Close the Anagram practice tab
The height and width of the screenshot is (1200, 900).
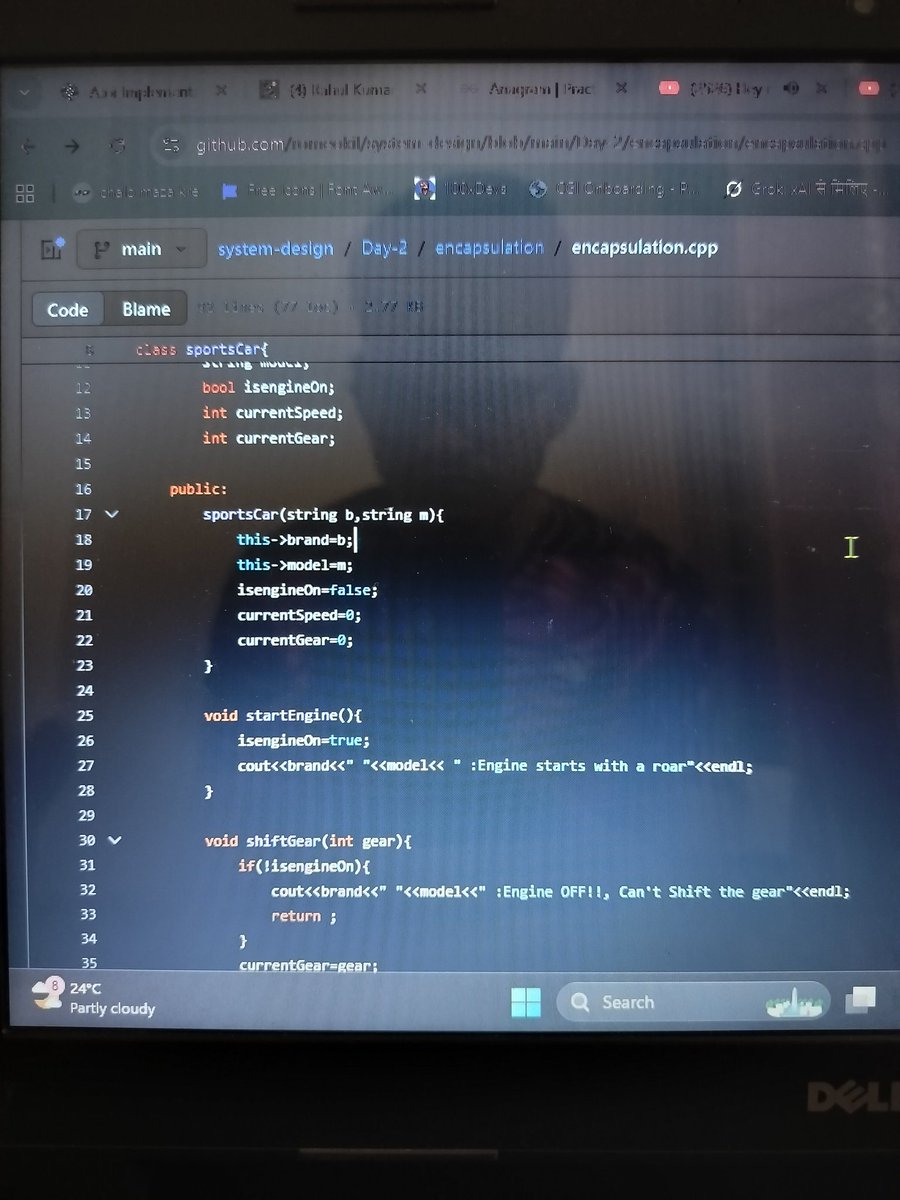pyautogui.click(x=620, y=88)
